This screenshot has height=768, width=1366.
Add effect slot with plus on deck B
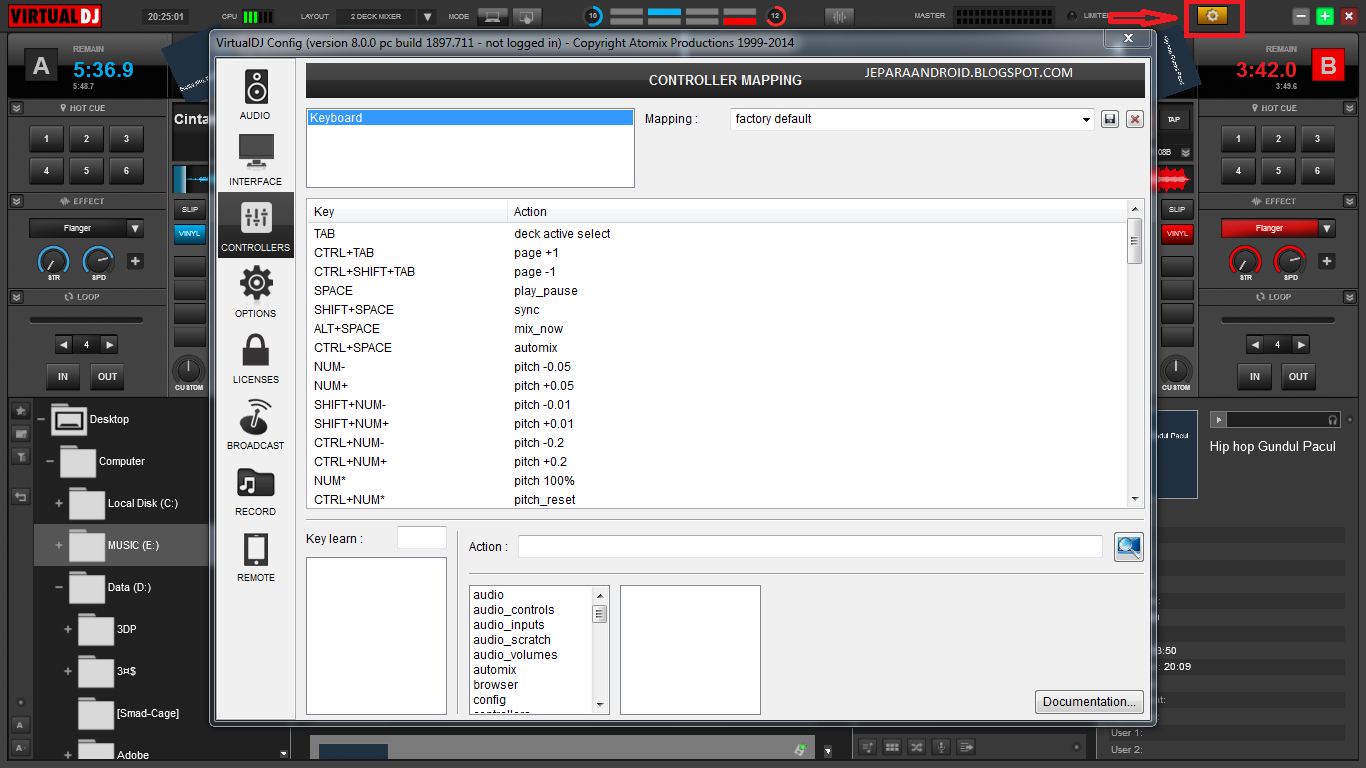(x=1327, y=262)
